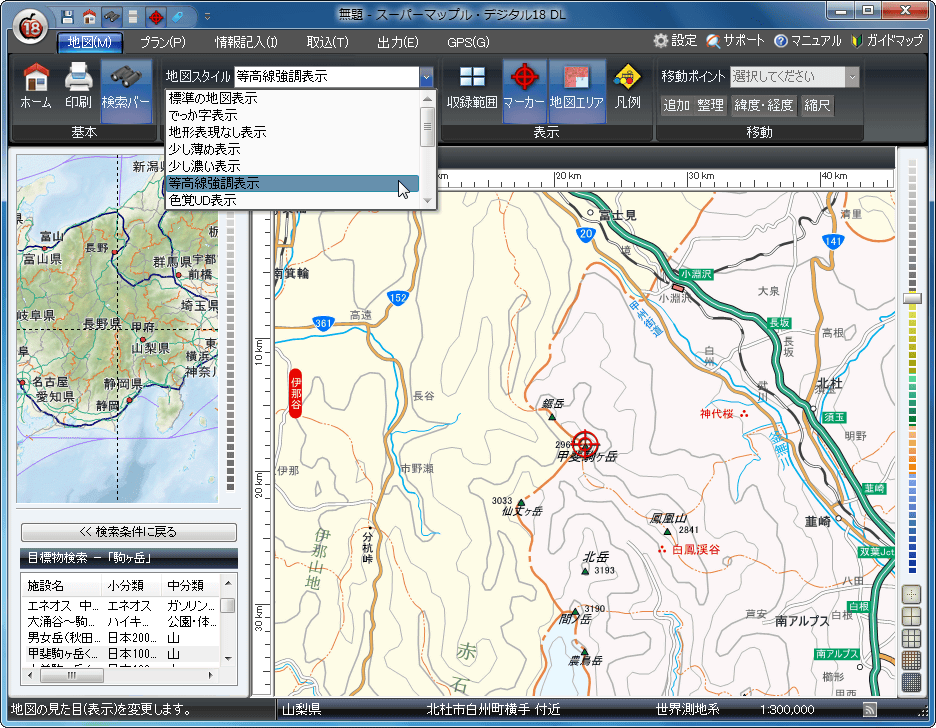Toggle the マーカー crosshair button
Image resolution: width=936 pixels, height=728 pixels.
[x=524, y=91]
